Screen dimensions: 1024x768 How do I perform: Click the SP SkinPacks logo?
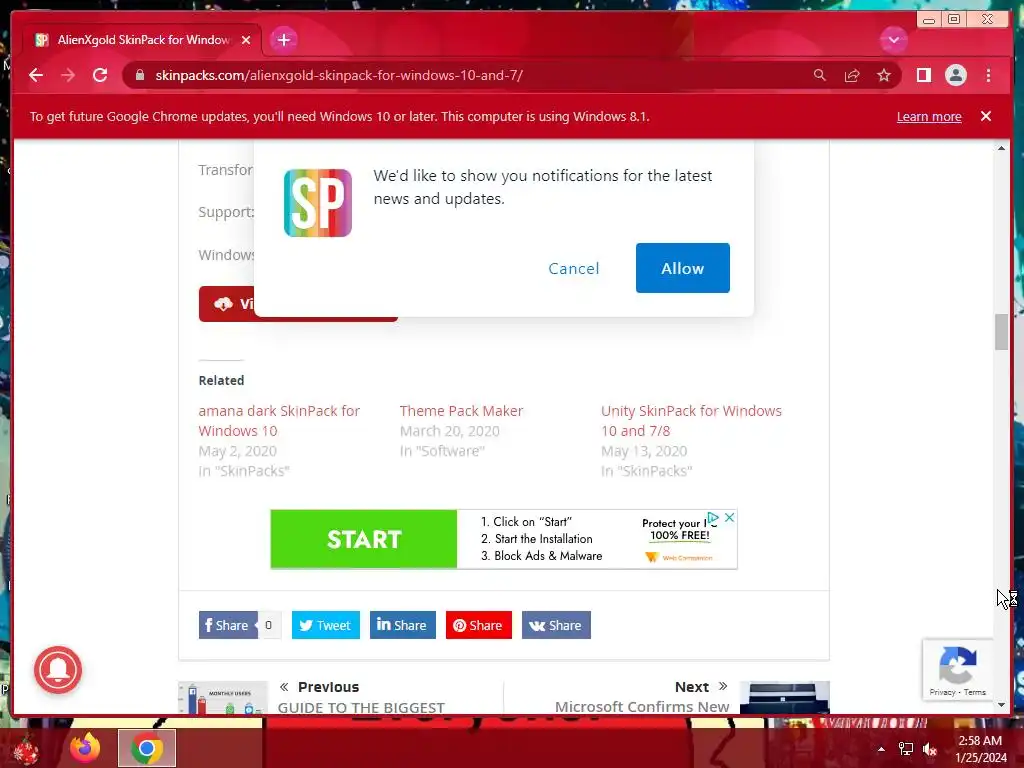[318, 202]
